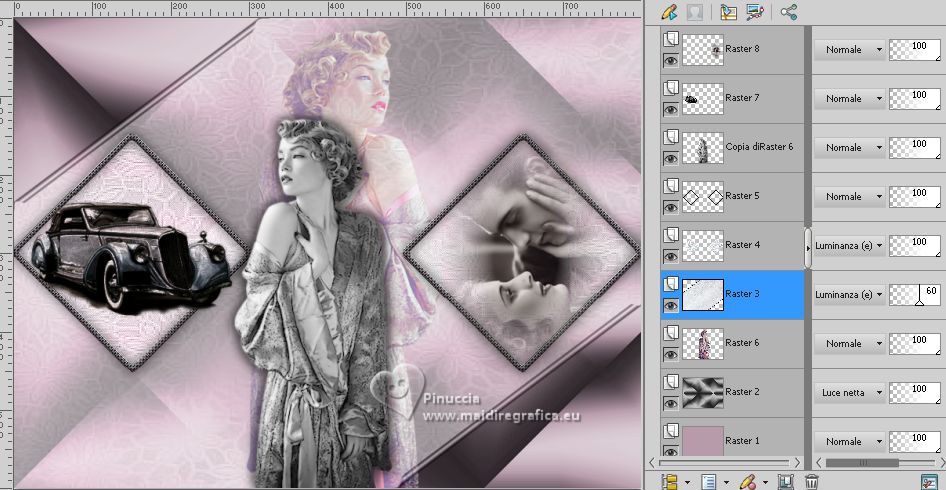Click the monitor with brush preview icon

(x=754, y=12)
